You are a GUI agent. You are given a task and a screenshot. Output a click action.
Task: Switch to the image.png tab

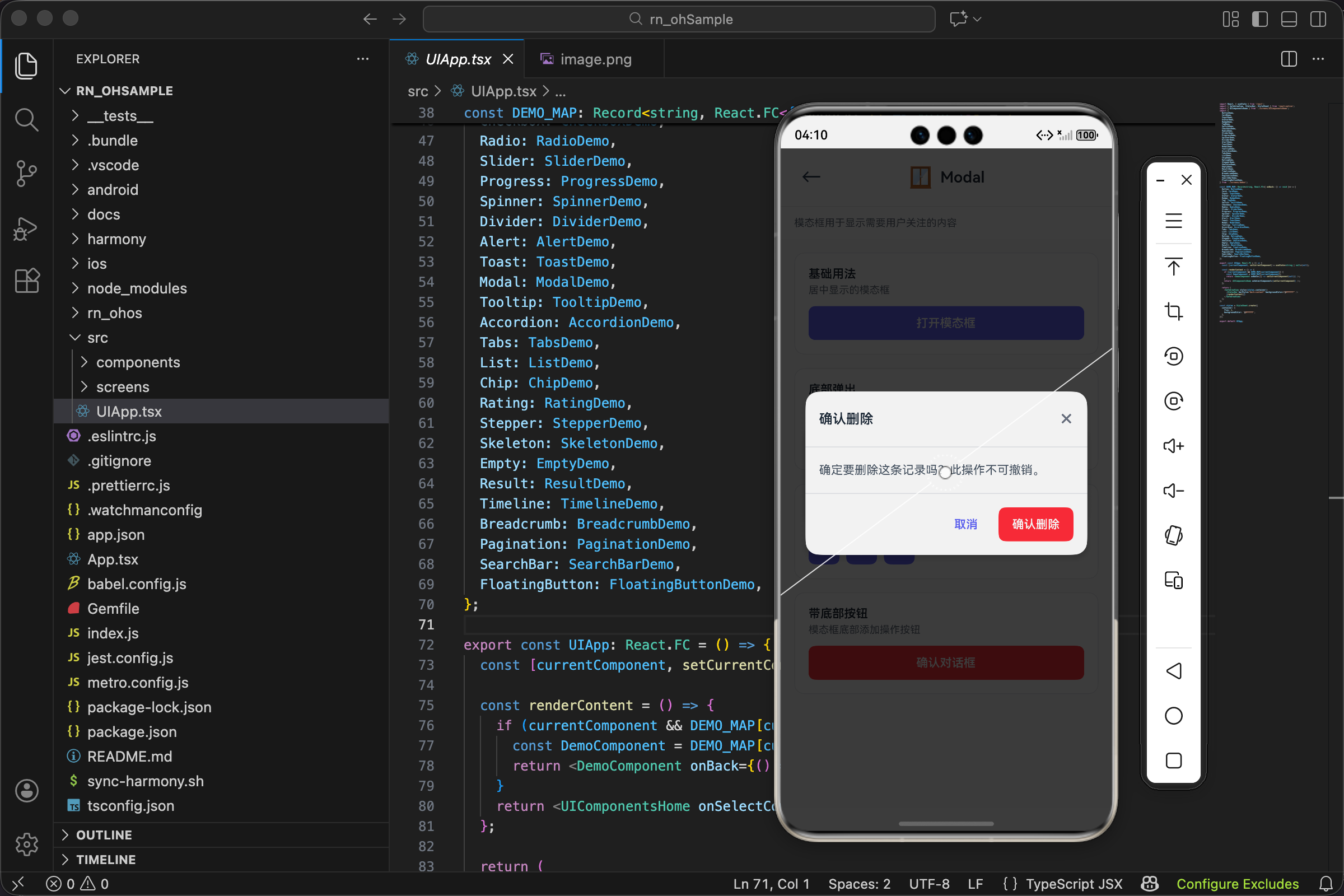[x=595, y=59]
